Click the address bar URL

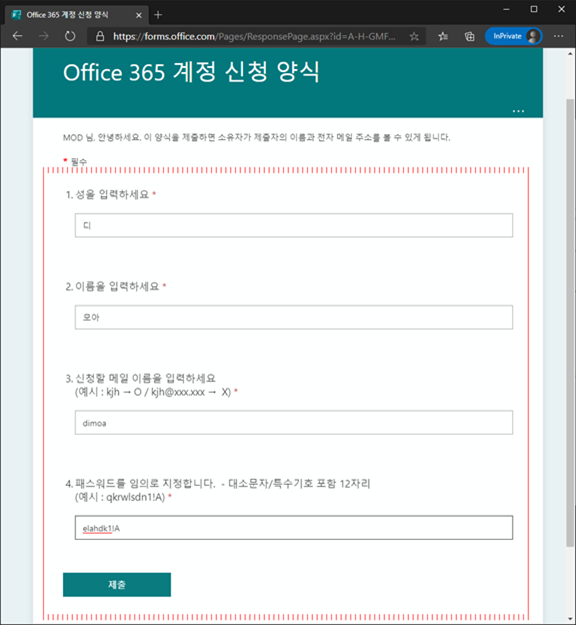(x=254, y=37)
